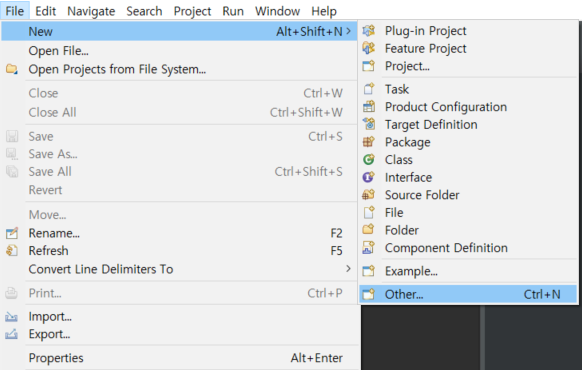Expand Convert Line Delimiters To arrow
Screen dimensions: 582x370
click(x=348, y=268)
